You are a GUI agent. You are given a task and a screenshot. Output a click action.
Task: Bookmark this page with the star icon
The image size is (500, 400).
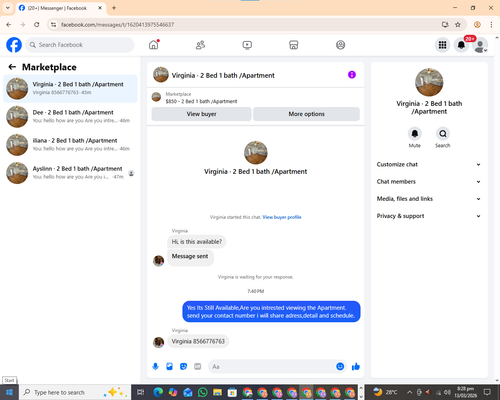click(458, 25)
